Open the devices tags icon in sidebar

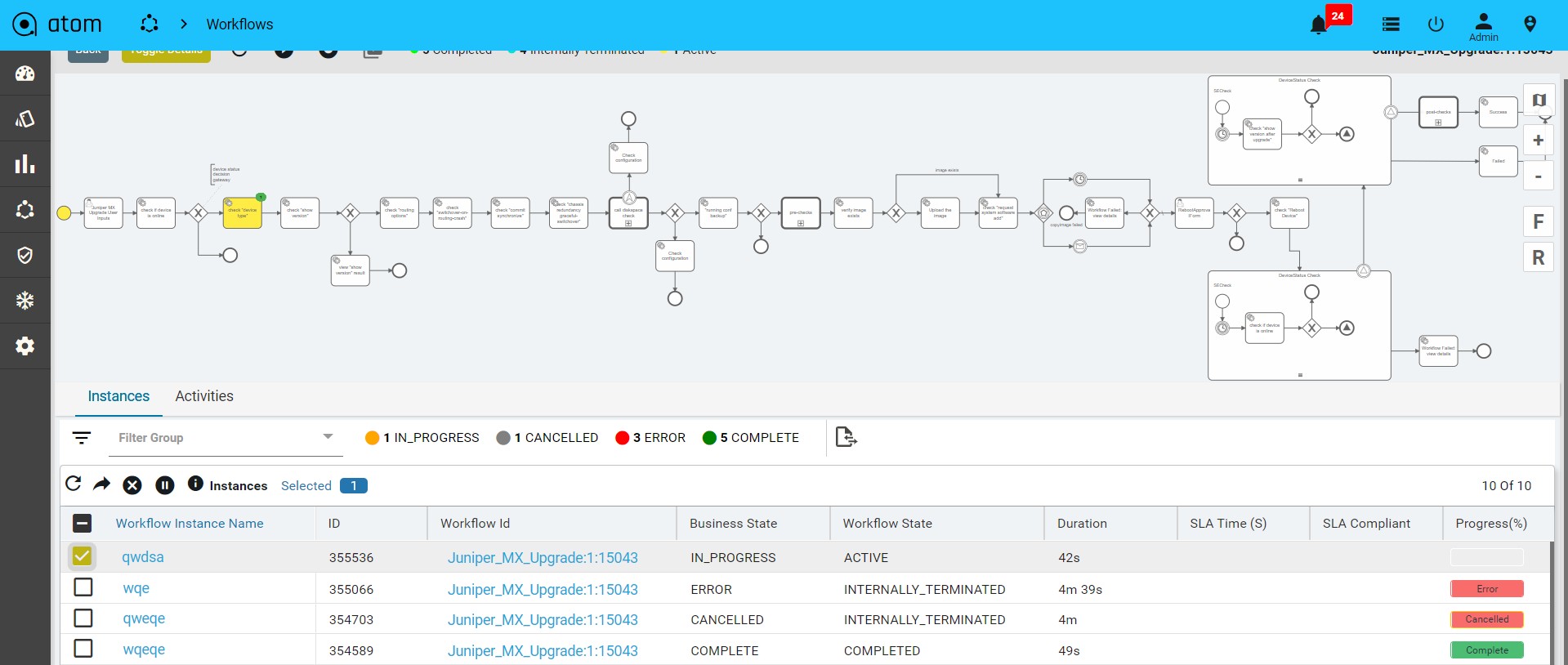point(25,119)
